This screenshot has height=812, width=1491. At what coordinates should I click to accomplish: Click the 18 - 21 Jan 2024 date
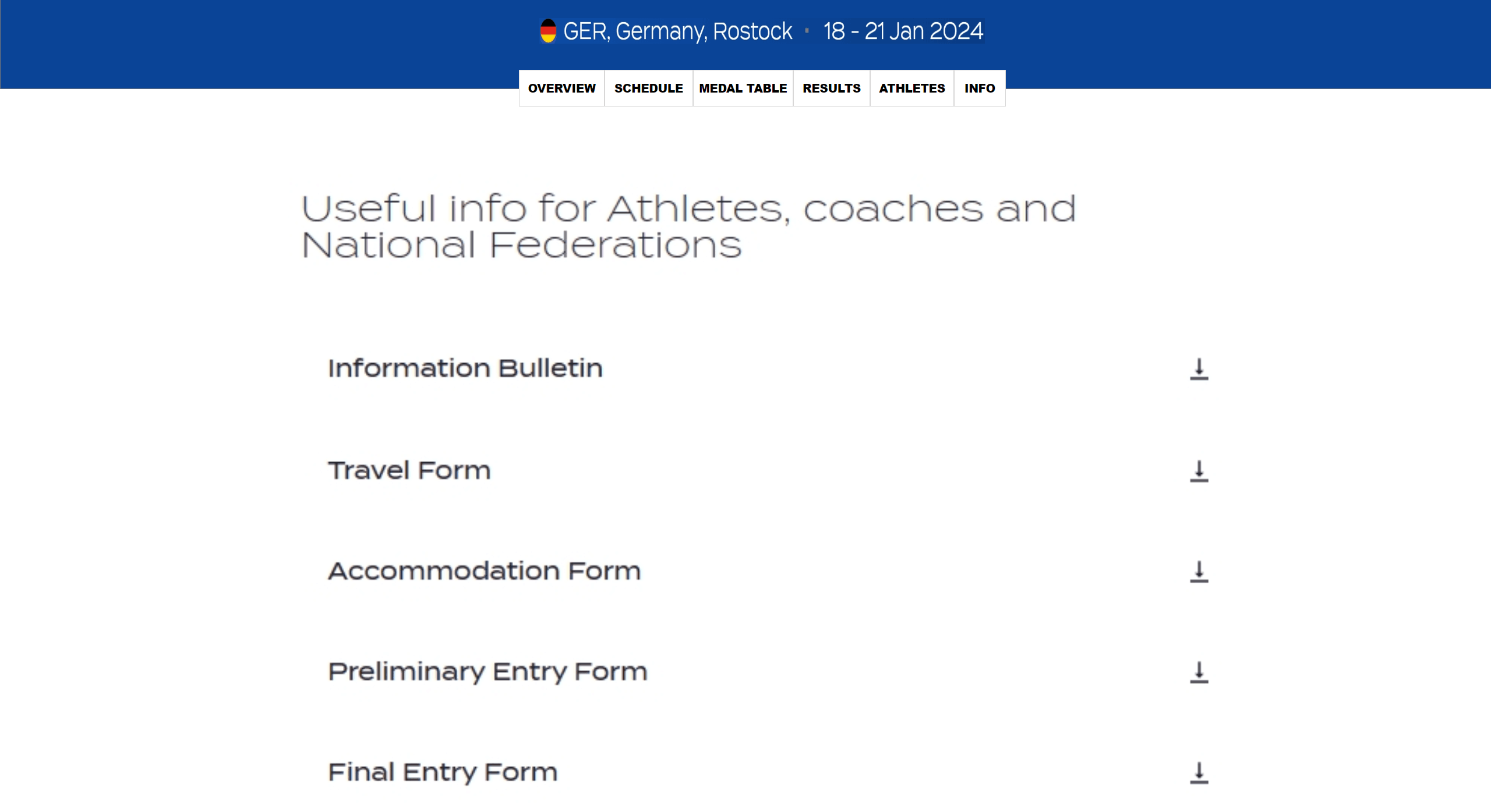(903, 31)
